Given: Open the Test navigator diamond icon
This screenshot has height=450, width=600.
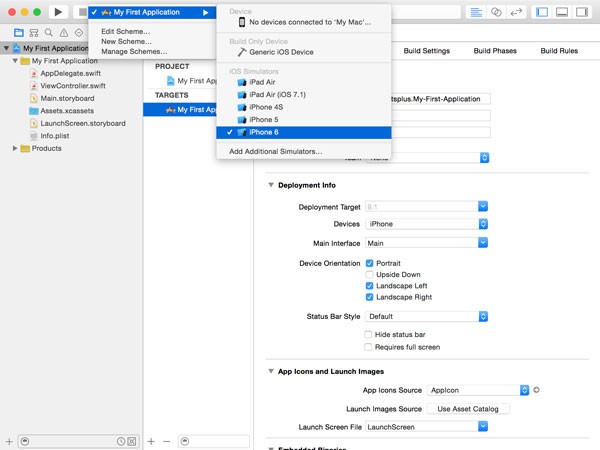Looking at the screenshot, I should pyautogui.click(x=79, y=33).
